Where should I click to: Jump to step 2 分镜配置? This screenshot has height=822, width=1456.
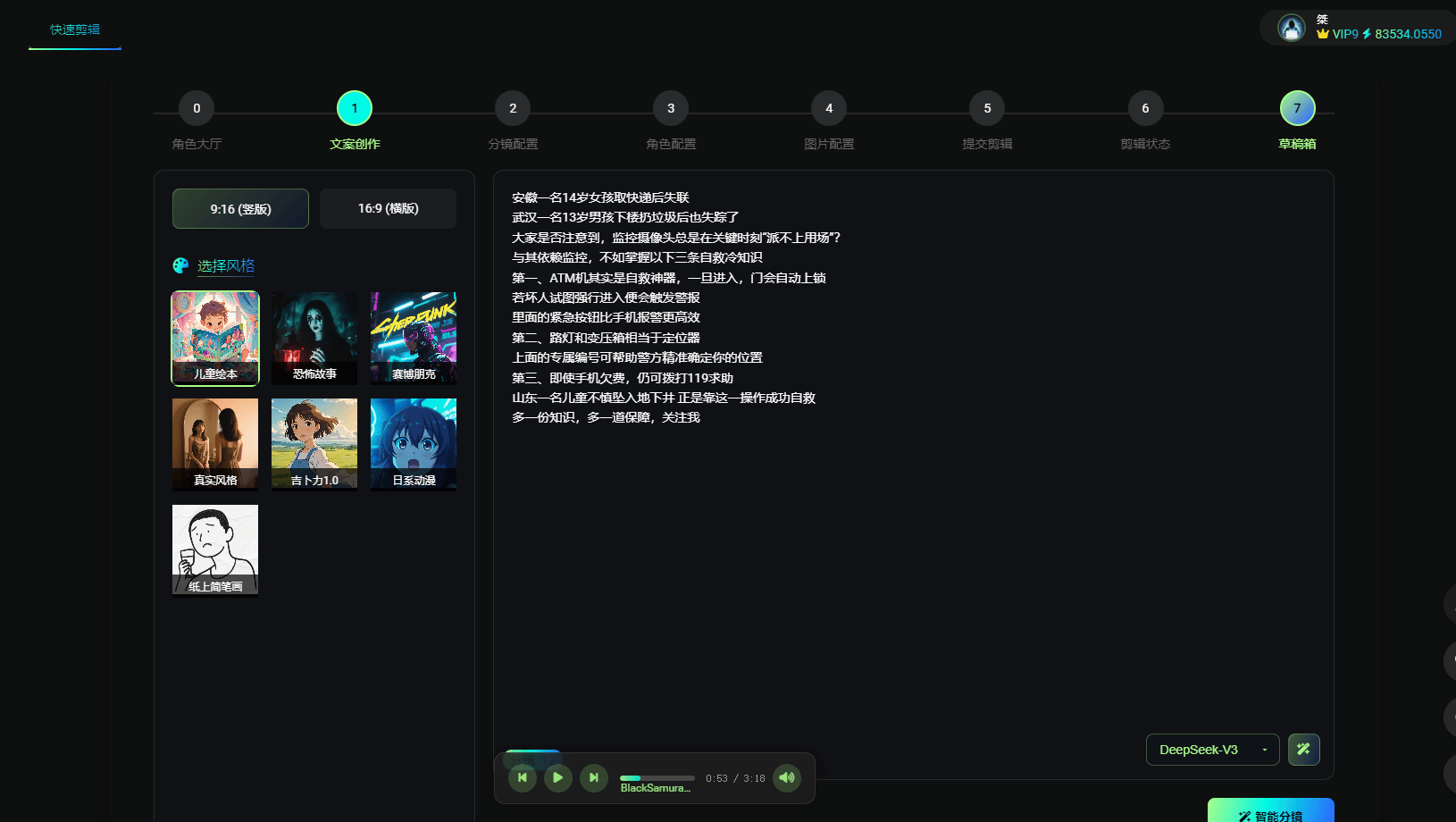pos(513,109)
